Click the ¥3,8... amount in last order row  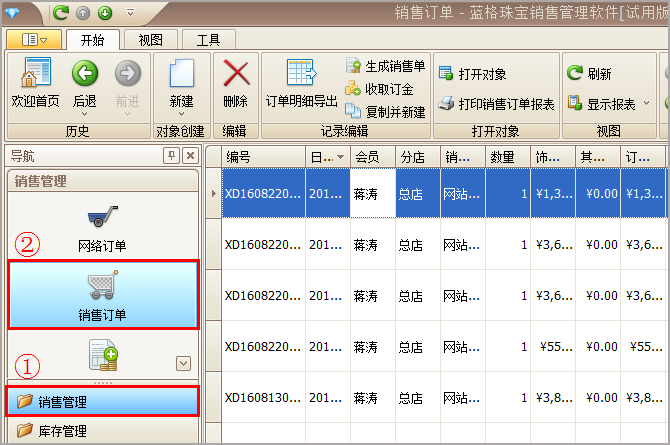click(x=554, y=398)
